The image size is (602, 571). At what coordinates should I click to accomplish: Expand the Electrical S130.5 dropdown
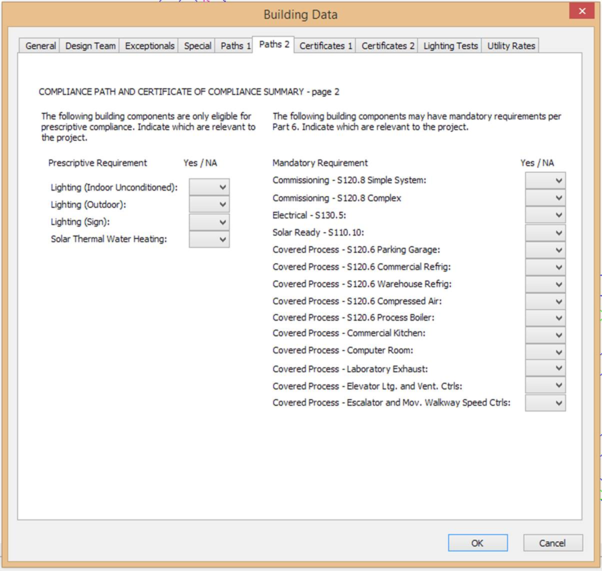click(x=545, y=215)
